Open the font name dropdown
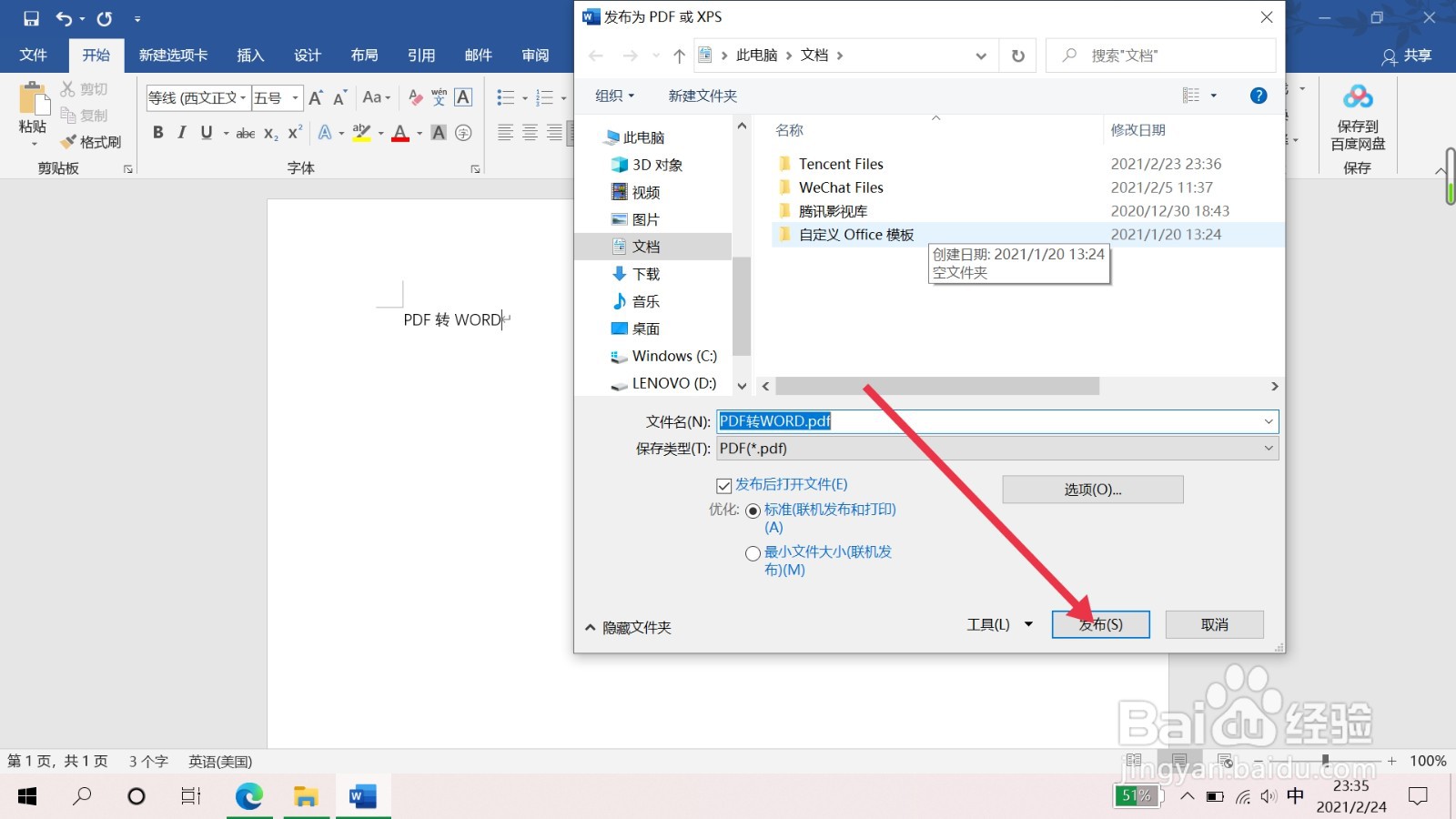The width and height of the screenshot is (1456, 819). click(243, 97)
